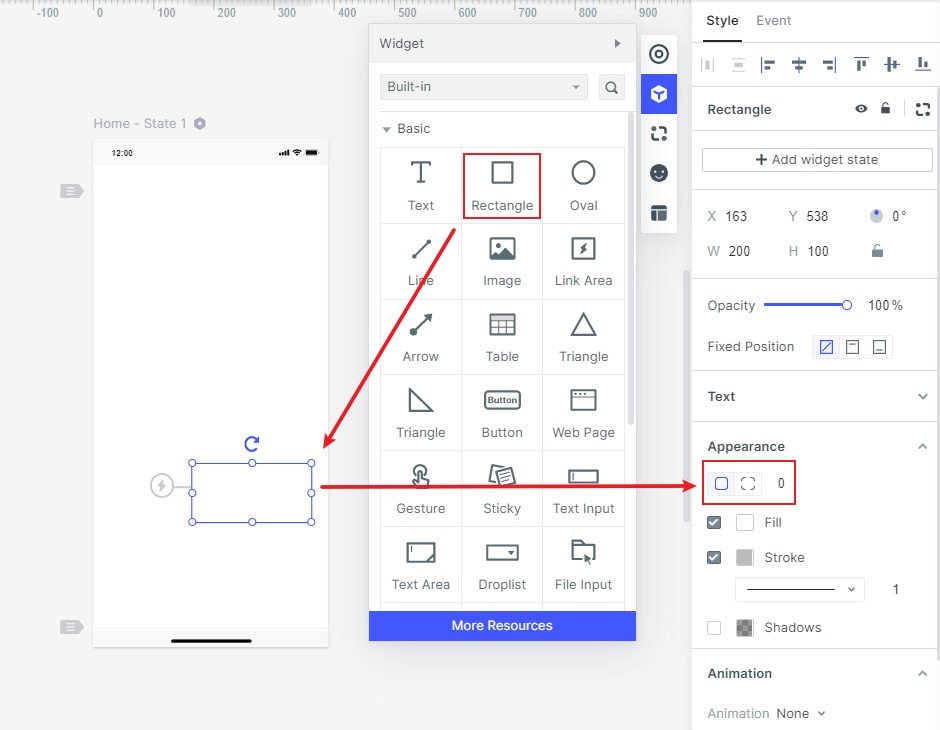
Task: Choose the File Input widget
Action: pos(583,565)
